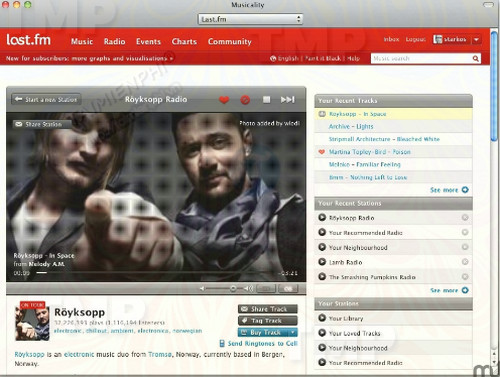Ban this track using the red icon
Image resolution: width=500 pixels, height=377 pixels.
(x=245, y=100)
